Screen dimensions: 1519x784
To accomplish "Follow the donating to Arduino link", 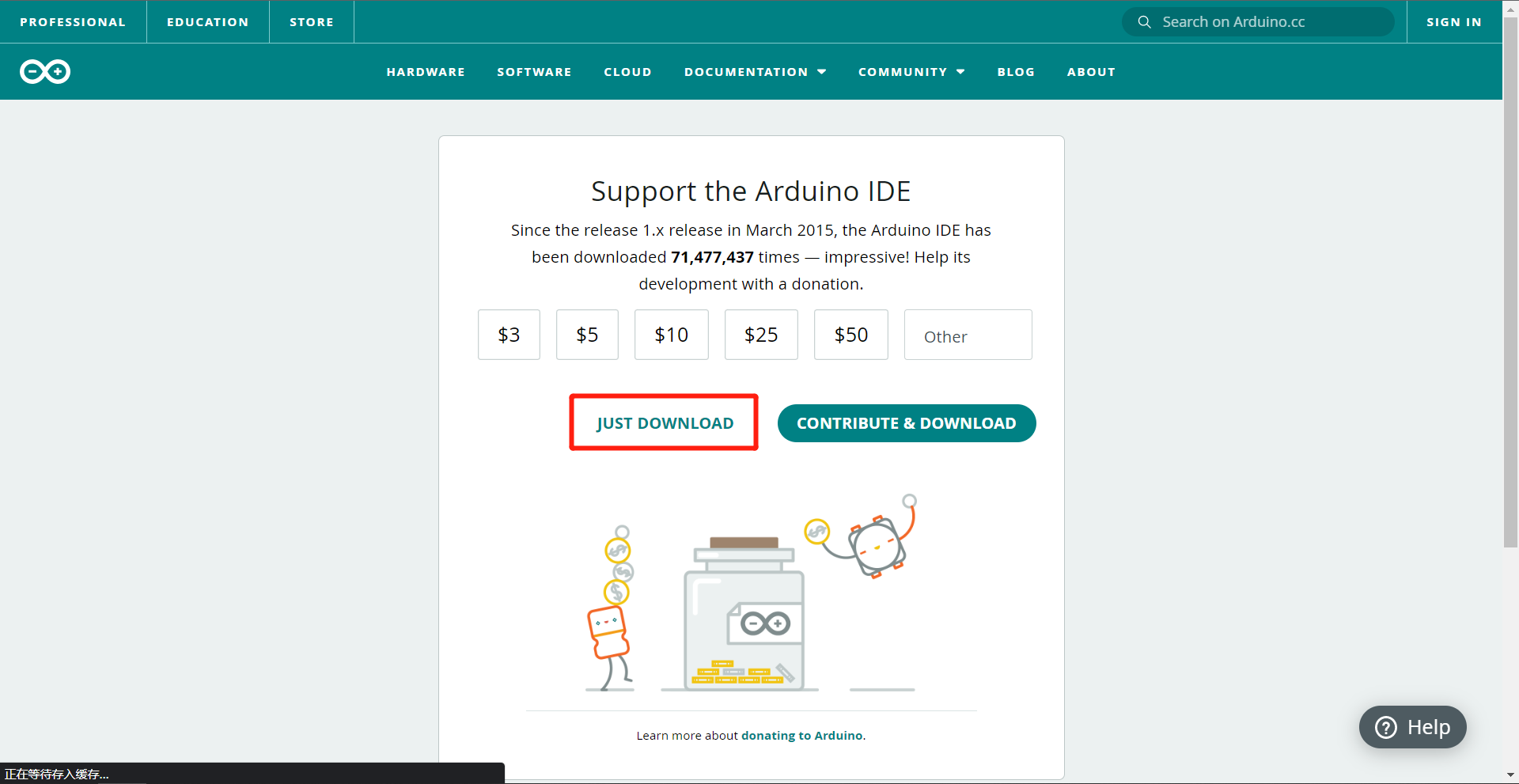I will coord(801,736).
